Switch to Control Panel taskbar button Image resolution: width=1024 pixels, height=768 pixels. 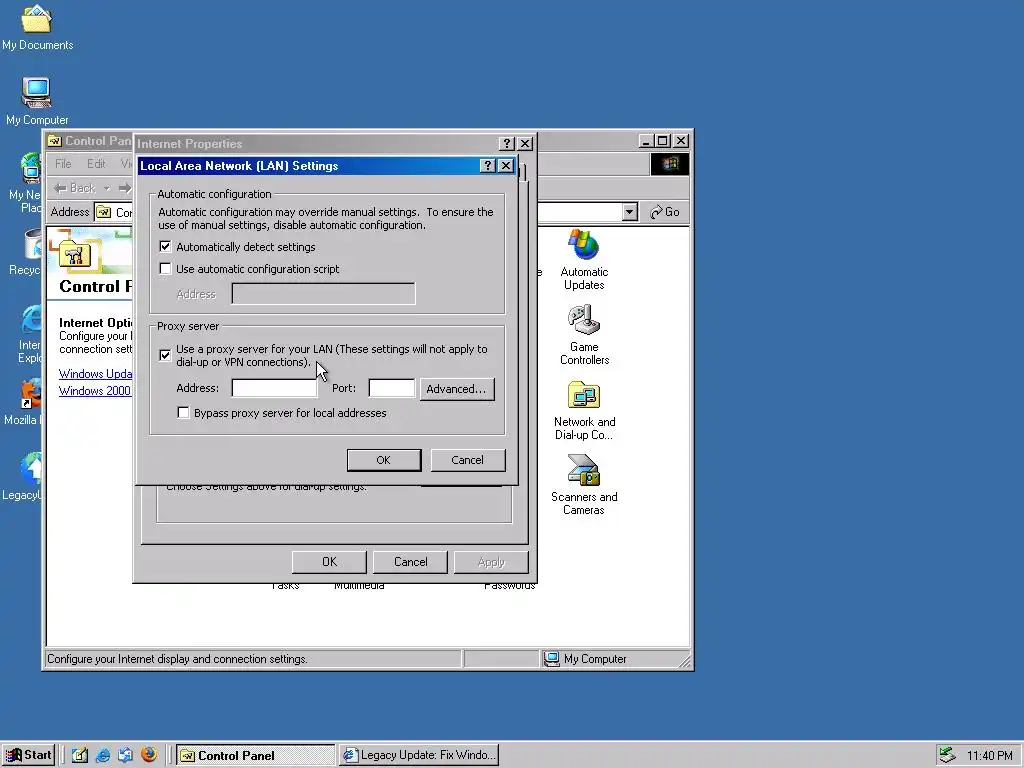(x=255, y=755)
